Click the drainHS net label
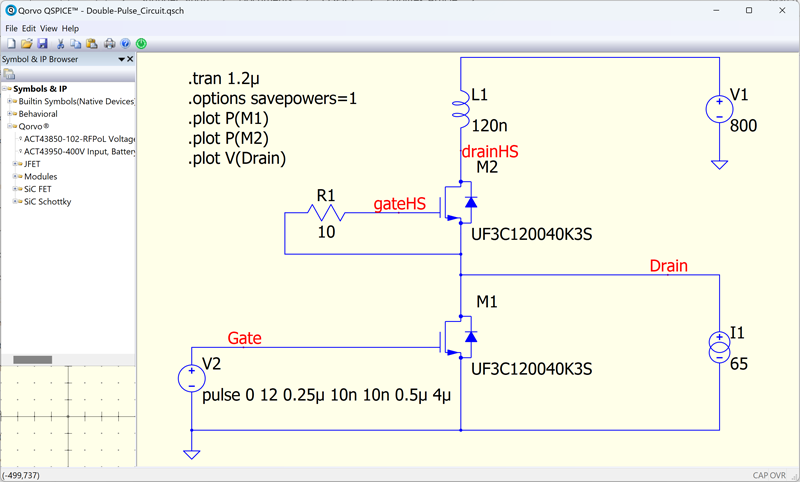 [490, 151]
